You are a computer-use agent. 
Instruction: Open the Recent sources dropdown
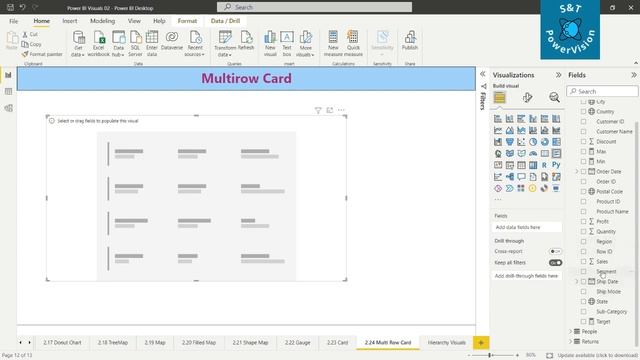pyautogui.click(x=195, y=44)
